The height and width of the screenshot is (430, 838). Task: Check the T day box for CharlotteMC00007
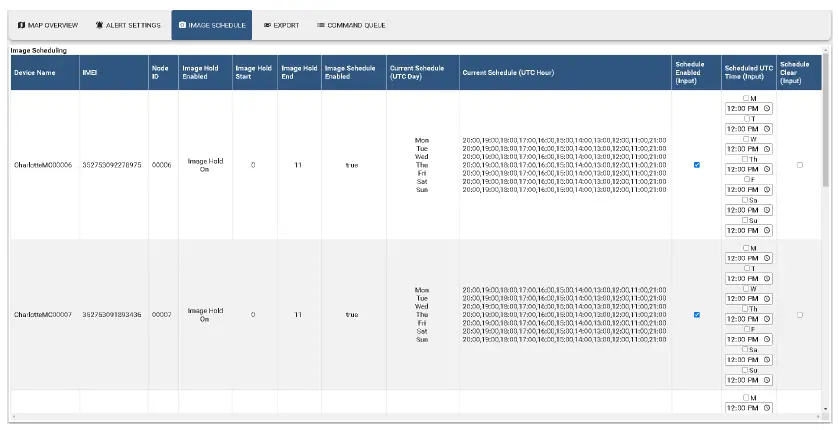tap(747, 268)
